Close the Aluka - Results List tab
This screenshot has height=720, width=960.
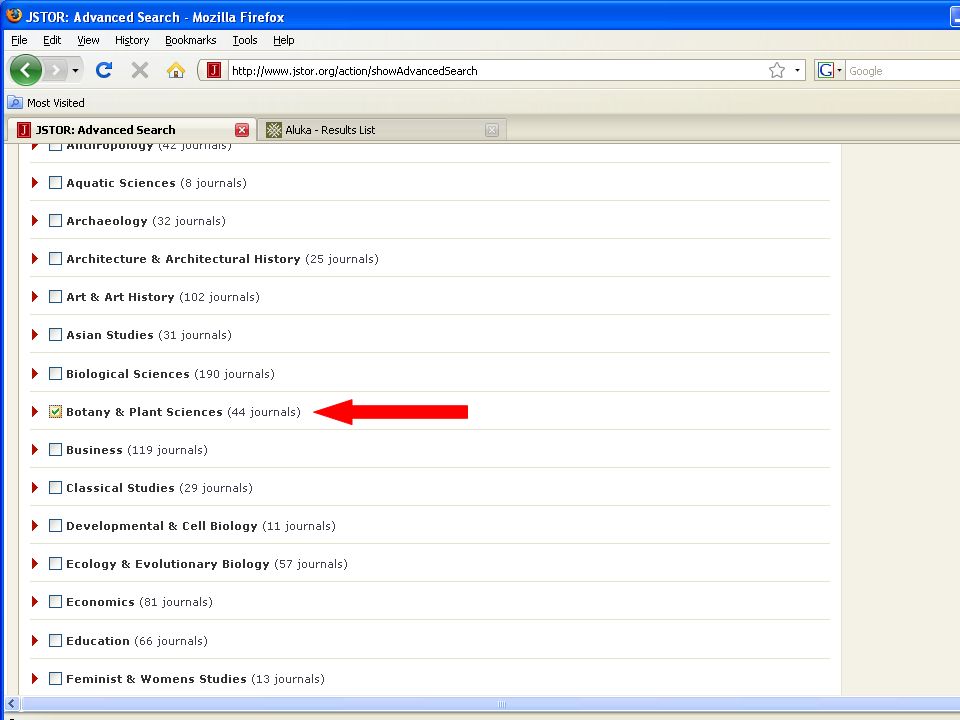(x=492, y=130)
